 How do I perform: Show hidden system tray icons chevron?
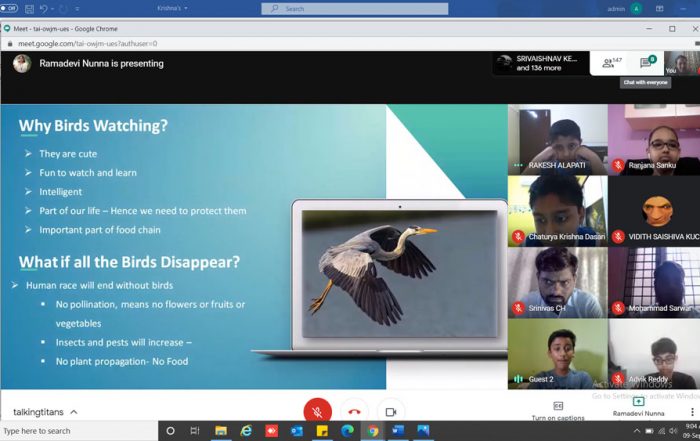tap(637, 431)
